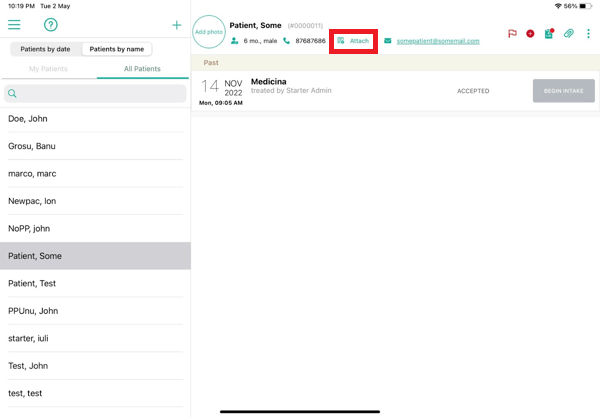This screenshot has width=600, height=417.
Task: Click the Attach button
Action: pos(353,41)
